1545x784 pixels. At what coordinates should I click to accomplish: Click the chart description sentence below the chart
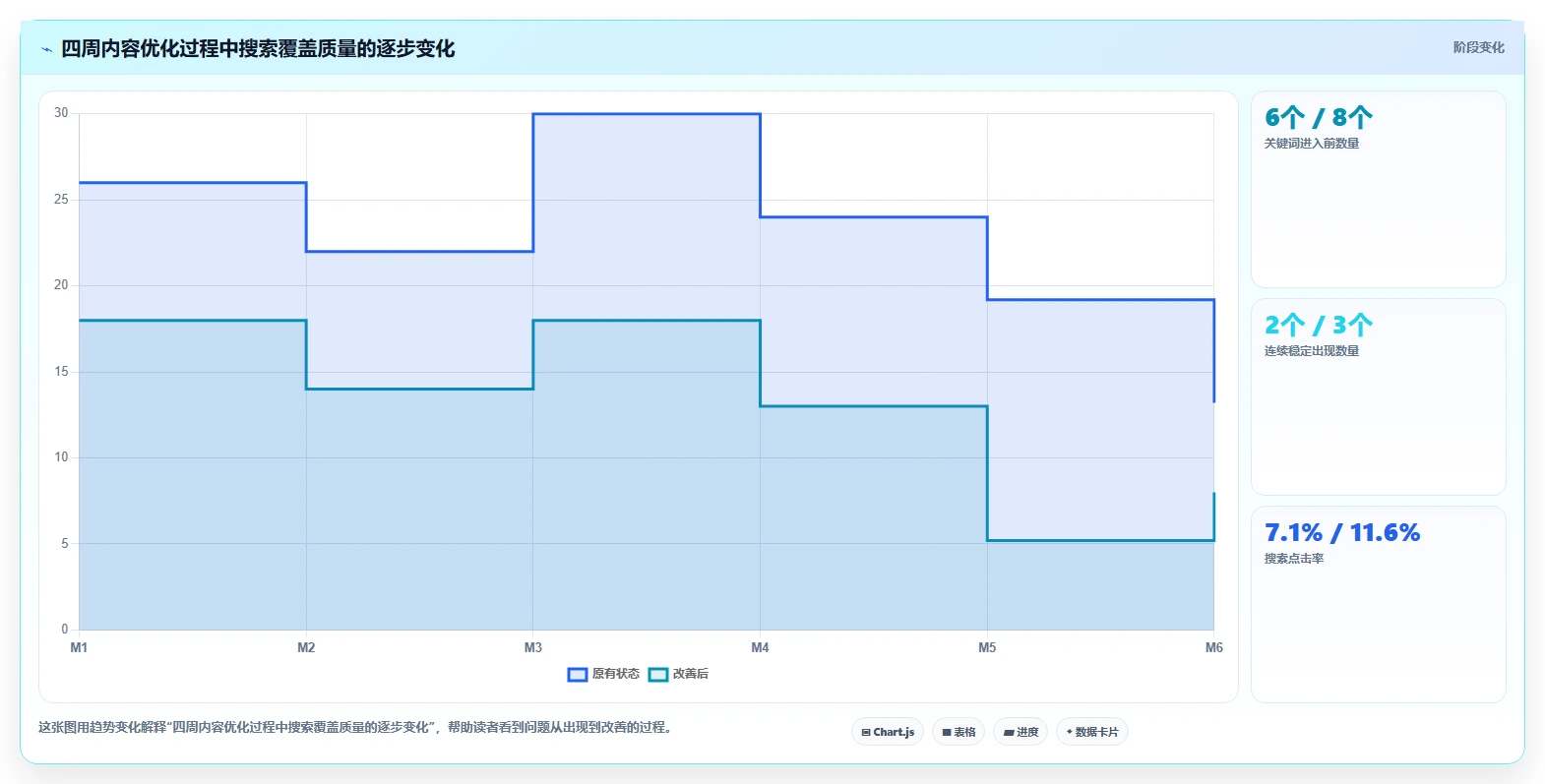(355, 728)
